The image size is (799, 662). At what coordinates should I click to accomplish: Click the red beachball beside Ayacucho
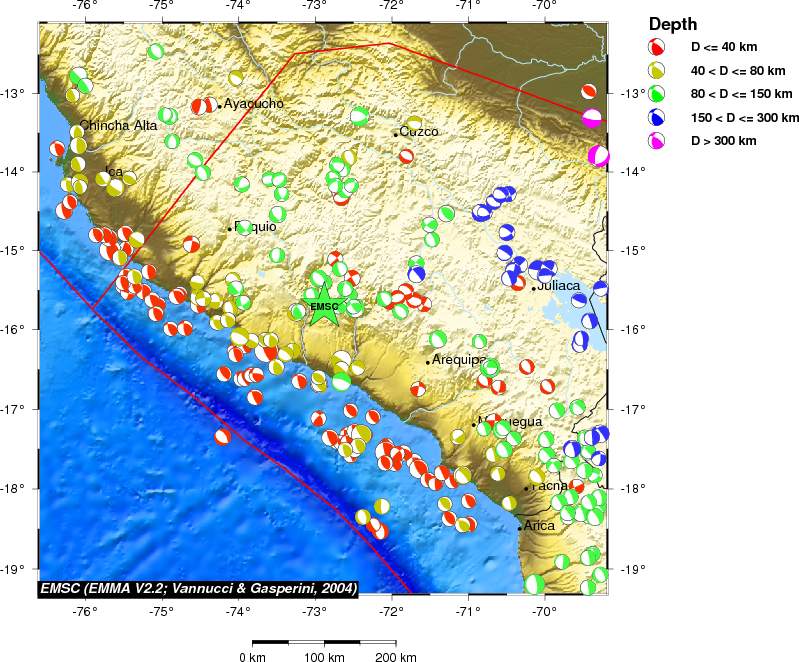tap(201, 106)
